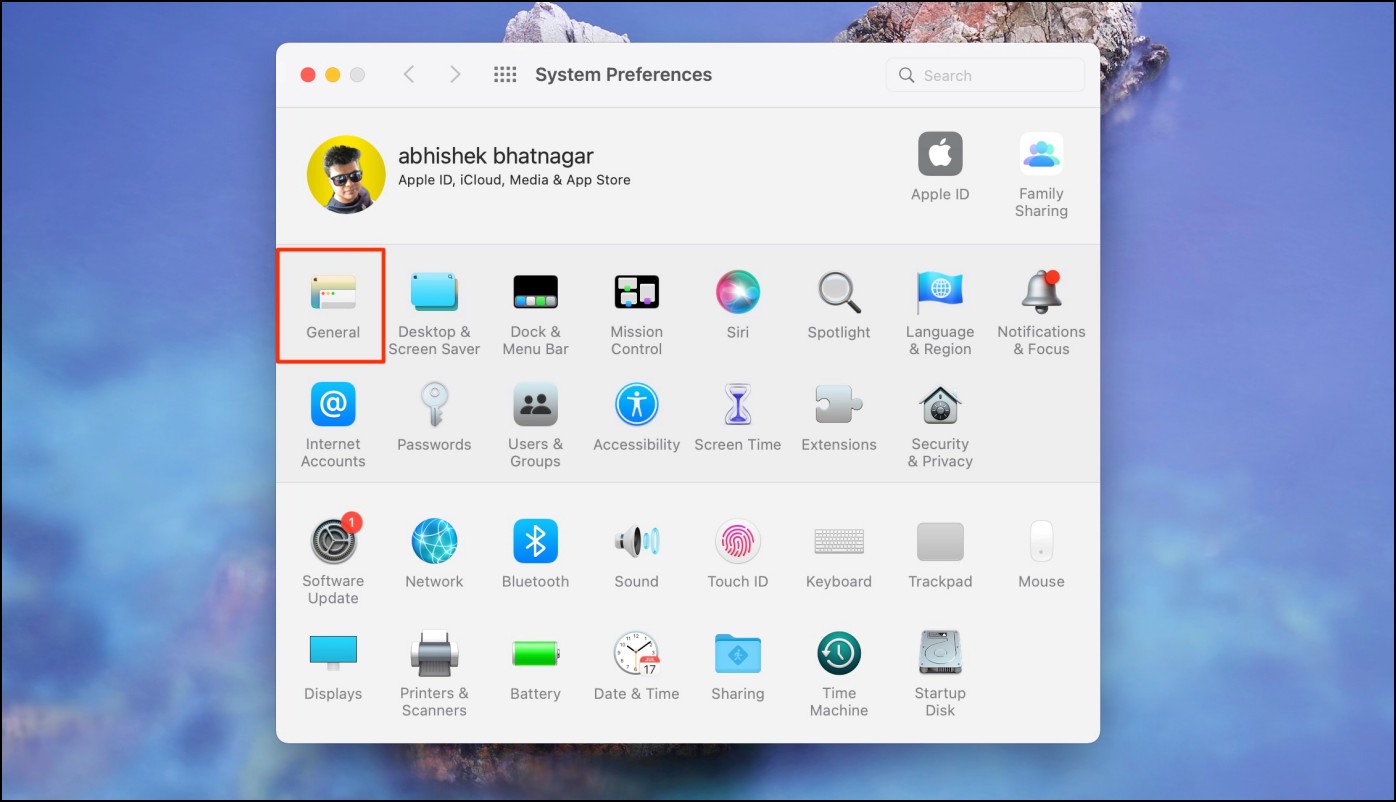Open Desktop & Screen Saver preferences

(x=434, y=313)
